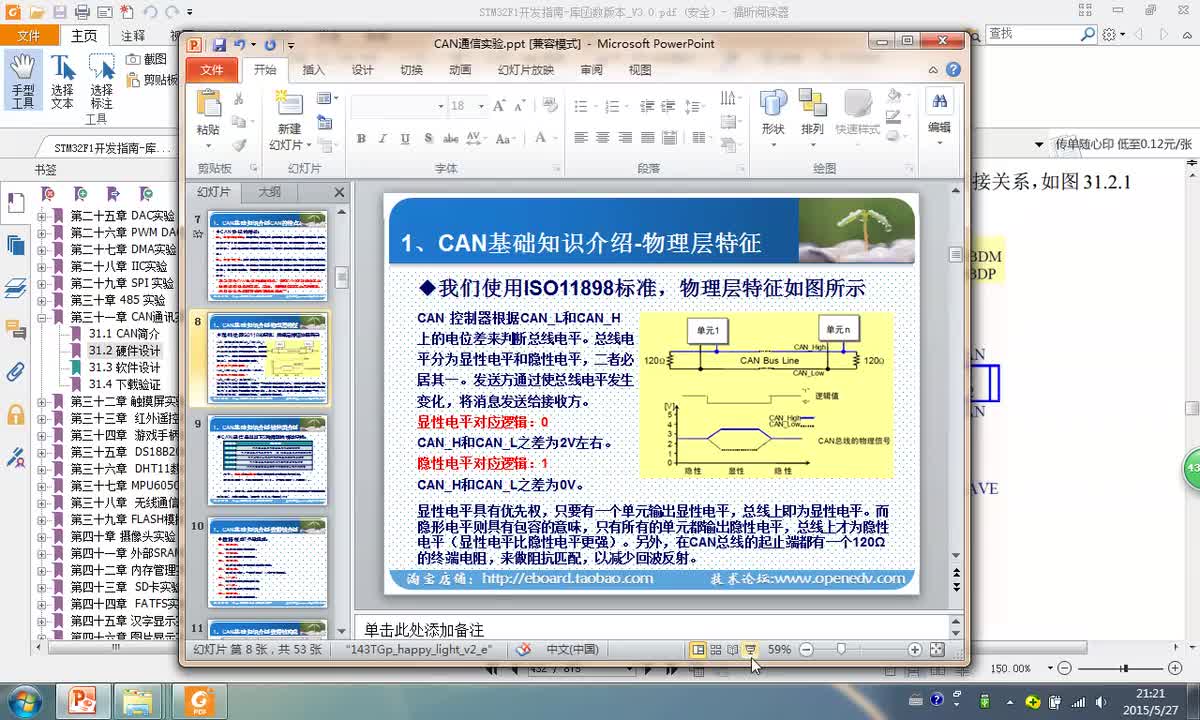Expand Chapter 32 touch screen bookmark
The image size is (1200, 720).
pyautogui.click(x=42, y=401)
